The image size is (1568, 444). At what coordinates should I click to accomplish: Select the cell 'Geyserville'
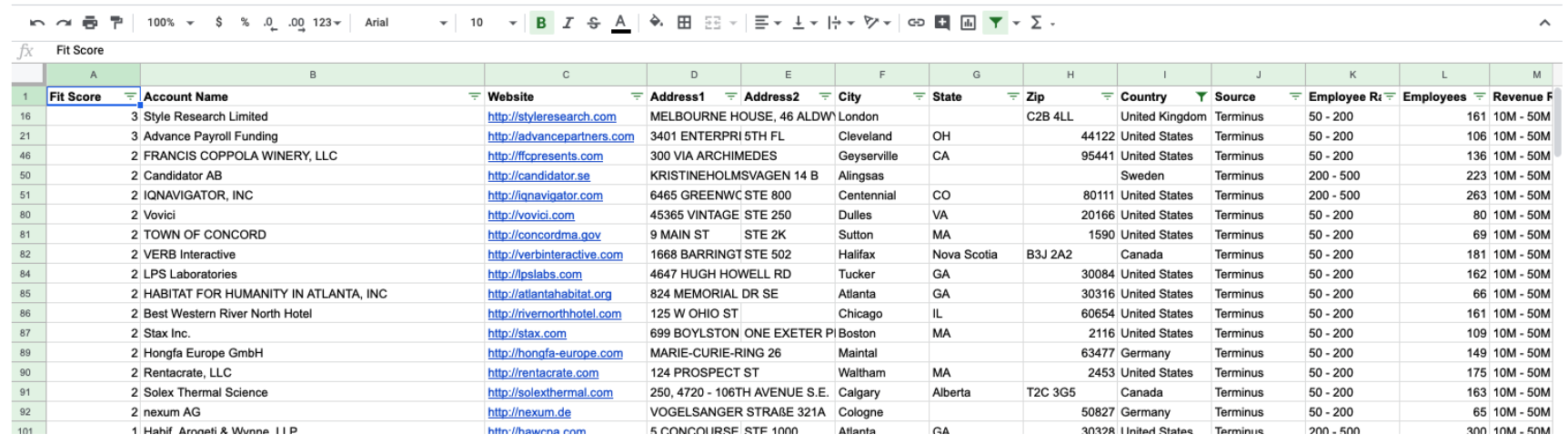(x=882, y=156)
